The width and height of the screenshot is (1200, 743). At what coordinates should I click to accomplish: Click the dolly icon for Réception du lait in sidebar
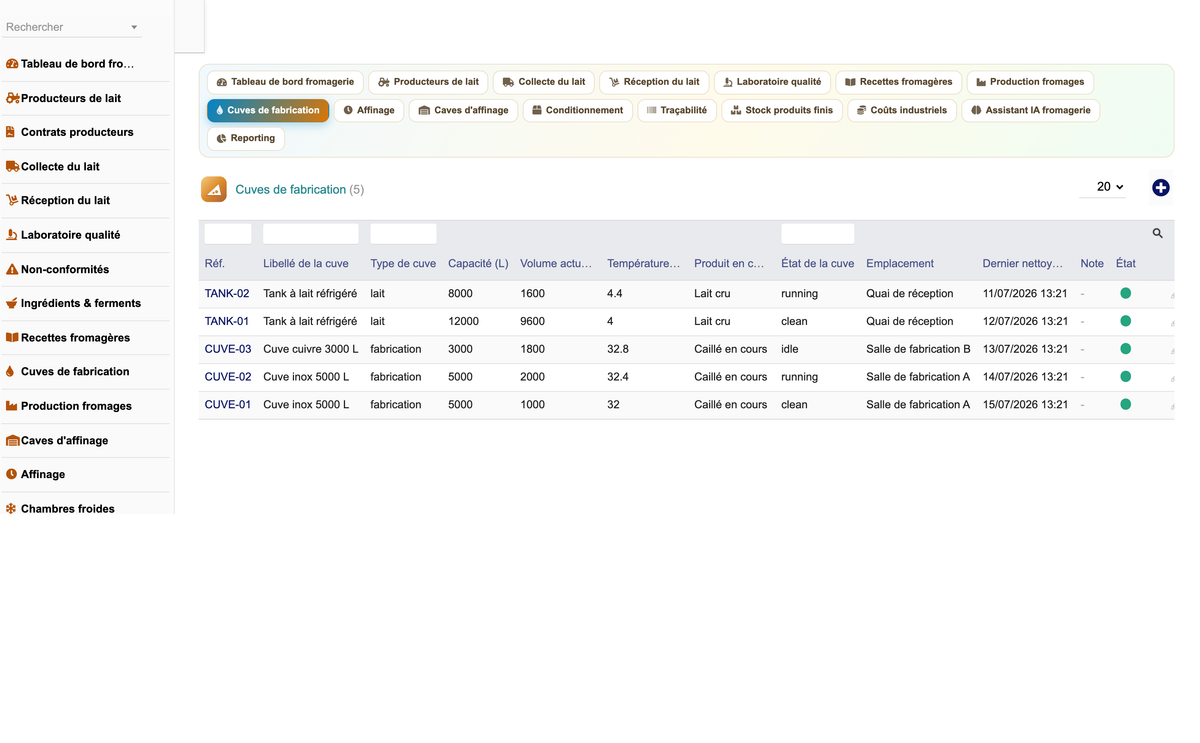tap(12, 200)
